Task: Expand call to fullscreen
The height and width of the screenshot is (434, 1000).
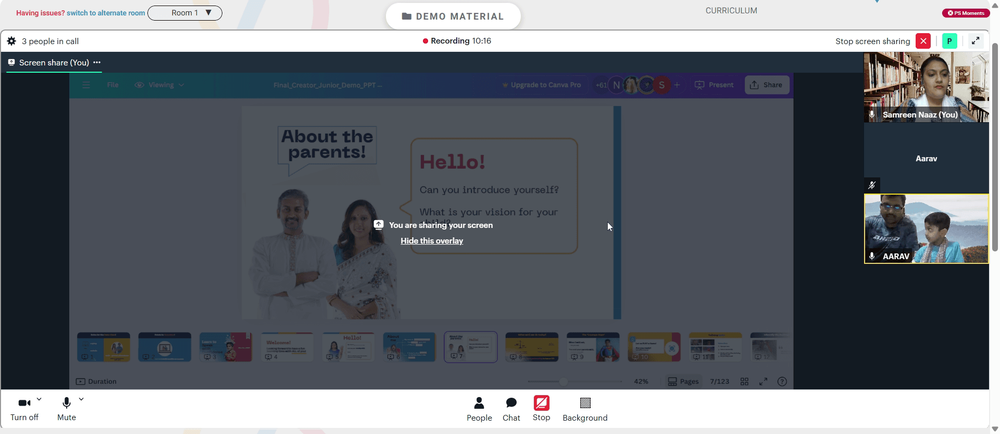Action: click(975, 41)
